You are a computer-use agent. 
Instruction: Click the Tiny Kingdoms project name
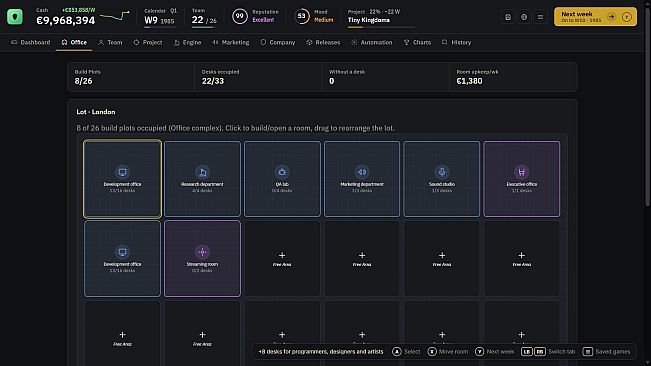click(369, 20)
